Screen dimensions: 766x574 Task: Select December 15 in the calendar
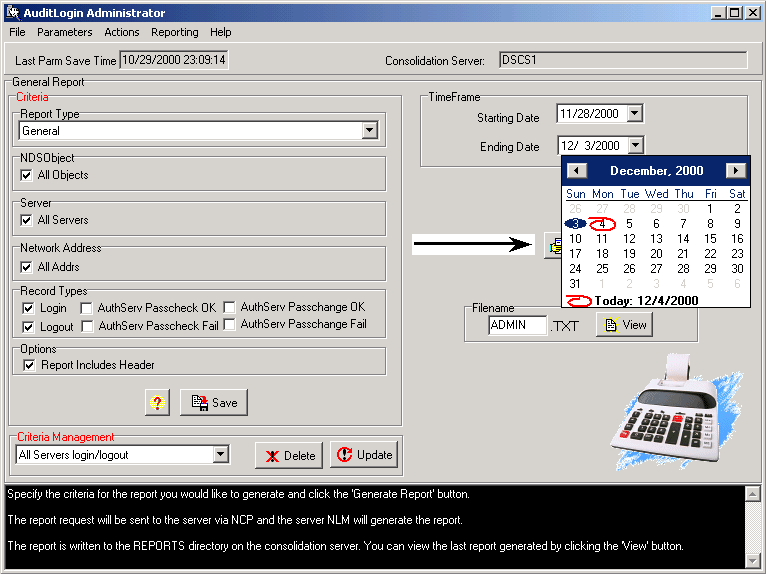point(710,239)
